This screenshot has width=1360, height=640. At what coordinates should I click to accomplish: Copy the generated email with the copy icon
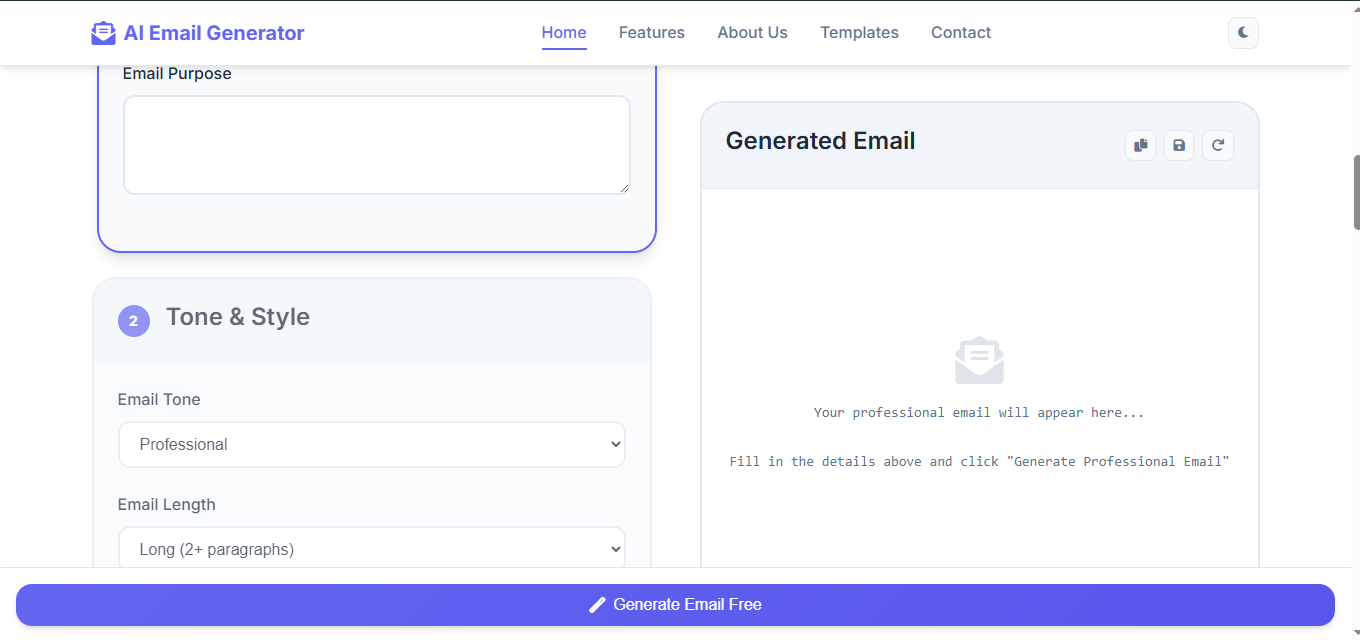[x=1140, y=146]
